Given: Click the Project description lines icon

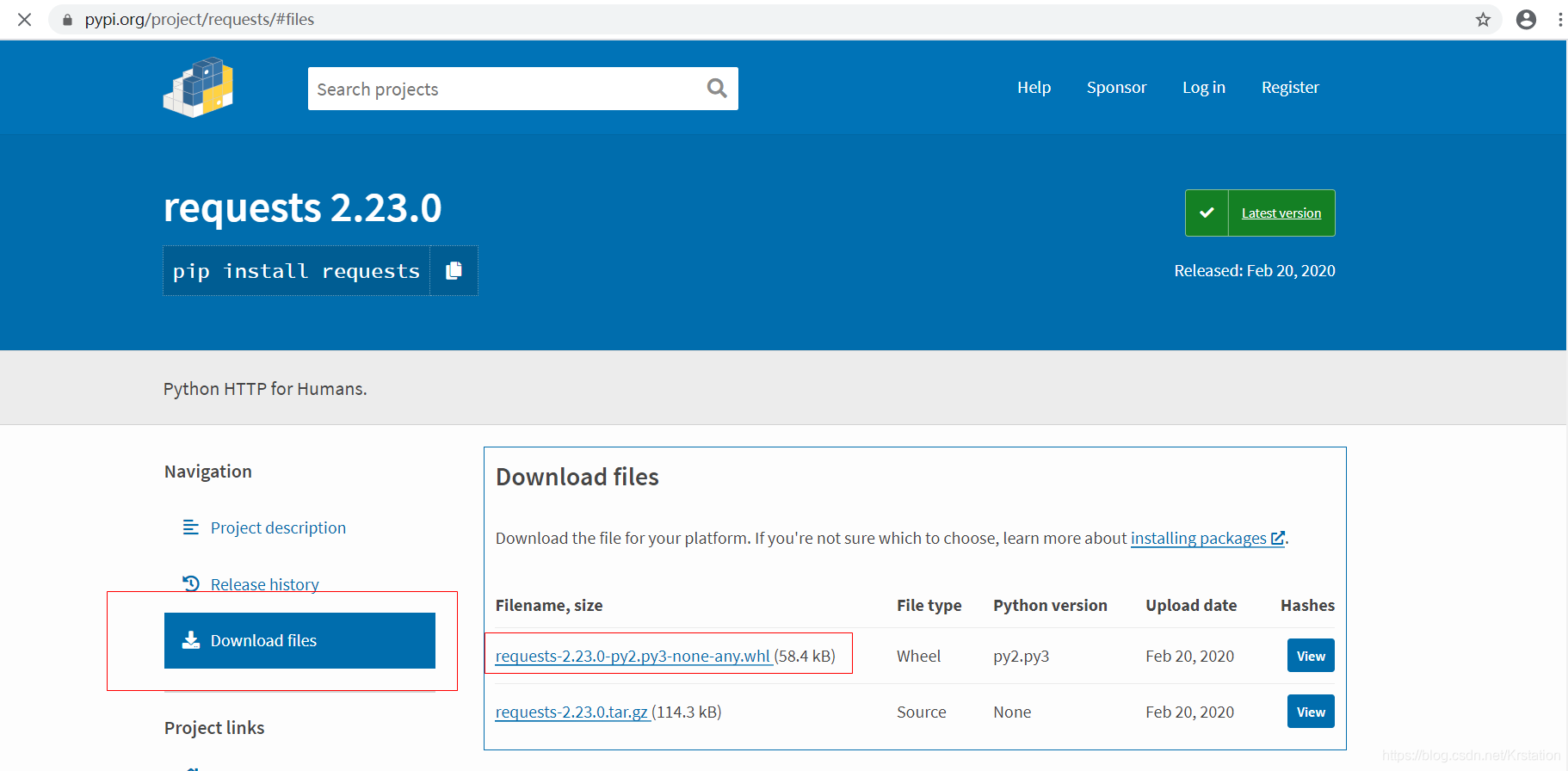Looking at the screenshot, I should pyautogui.click(x=190, y=527).
